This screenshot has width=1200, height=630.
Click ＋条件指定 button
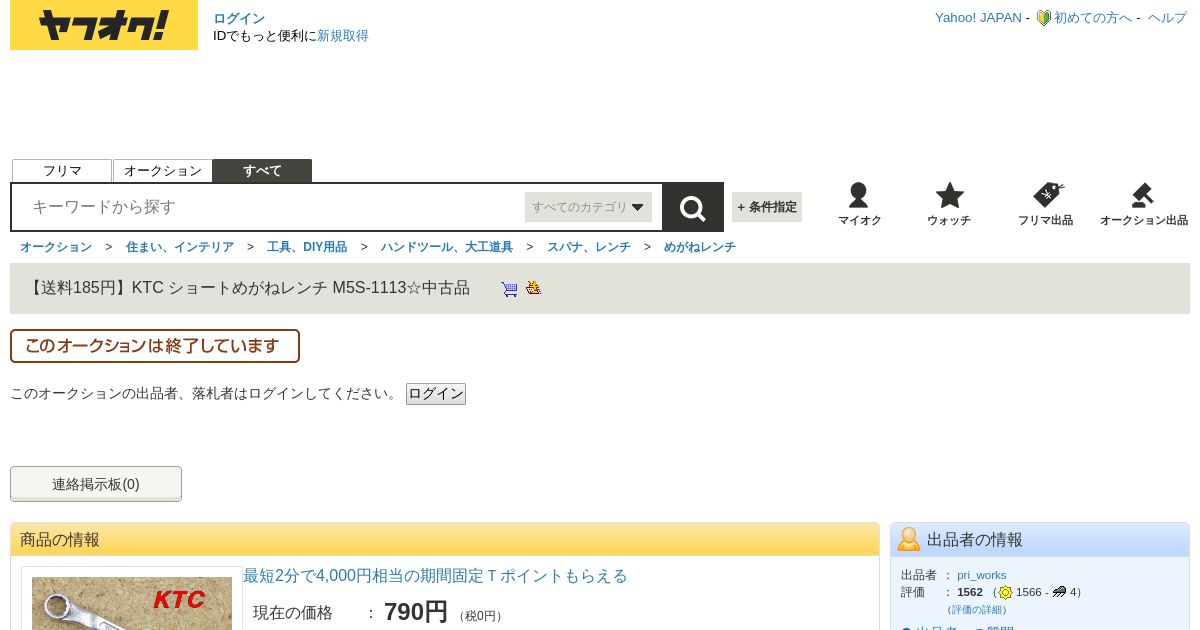pos(767,207)
